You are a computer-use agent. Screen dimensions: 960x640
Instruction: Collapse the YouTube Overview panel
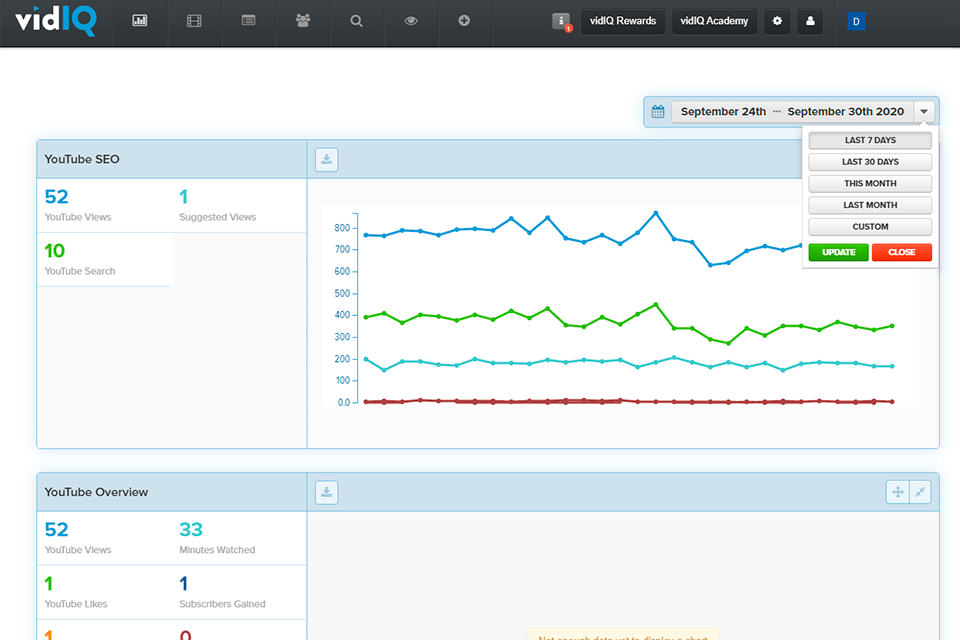[920, 492]
